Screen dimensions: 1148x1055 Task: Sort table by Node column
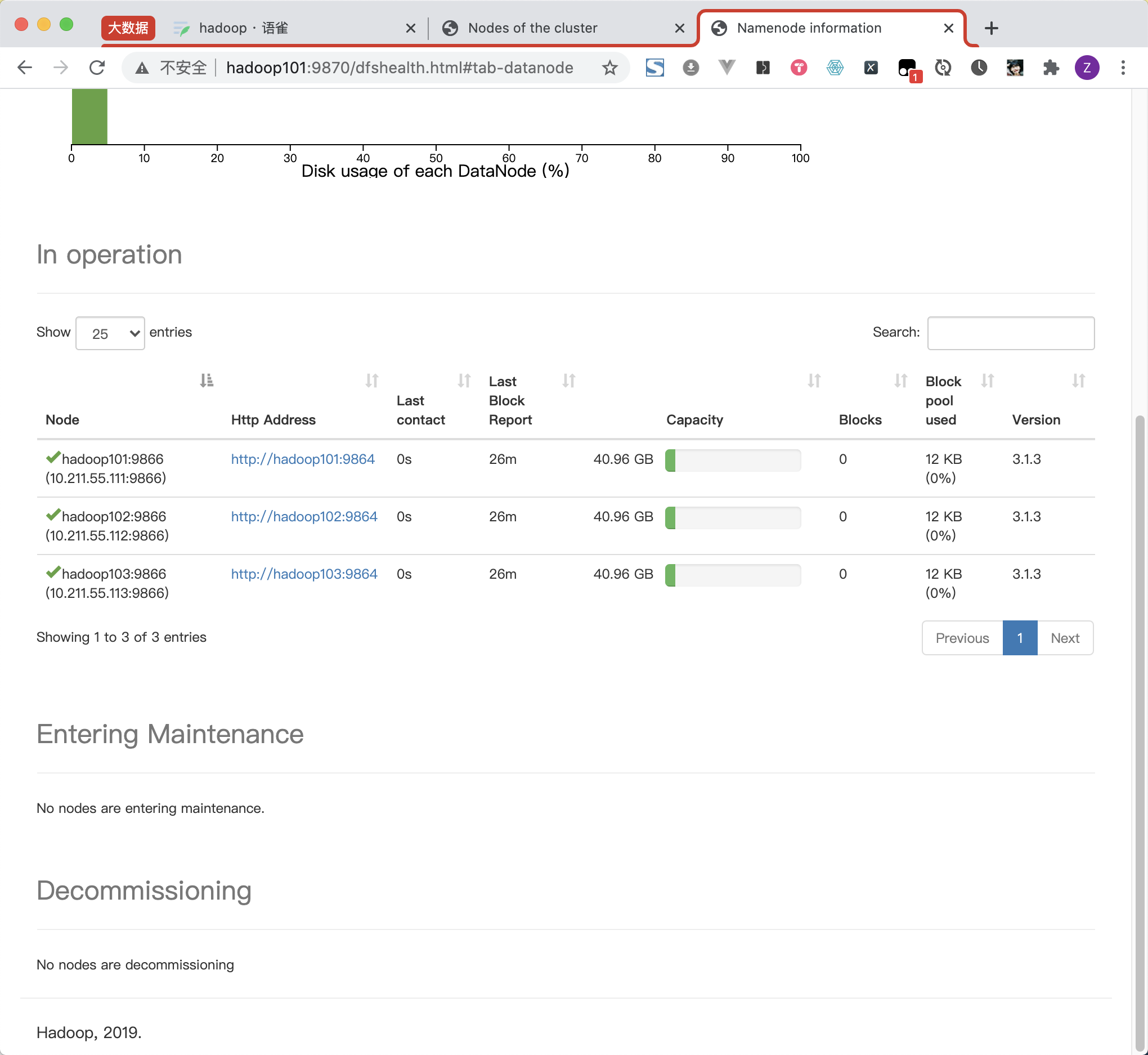coord(63,419)
